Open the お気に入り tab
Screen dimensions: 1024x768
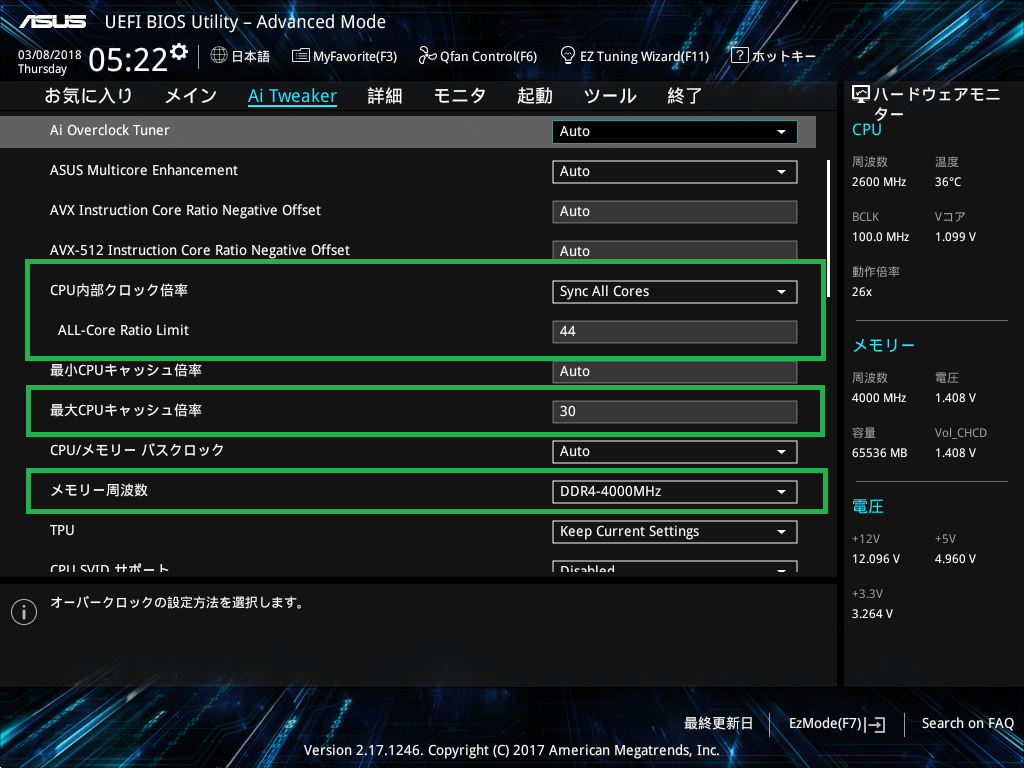coord(89,96)
